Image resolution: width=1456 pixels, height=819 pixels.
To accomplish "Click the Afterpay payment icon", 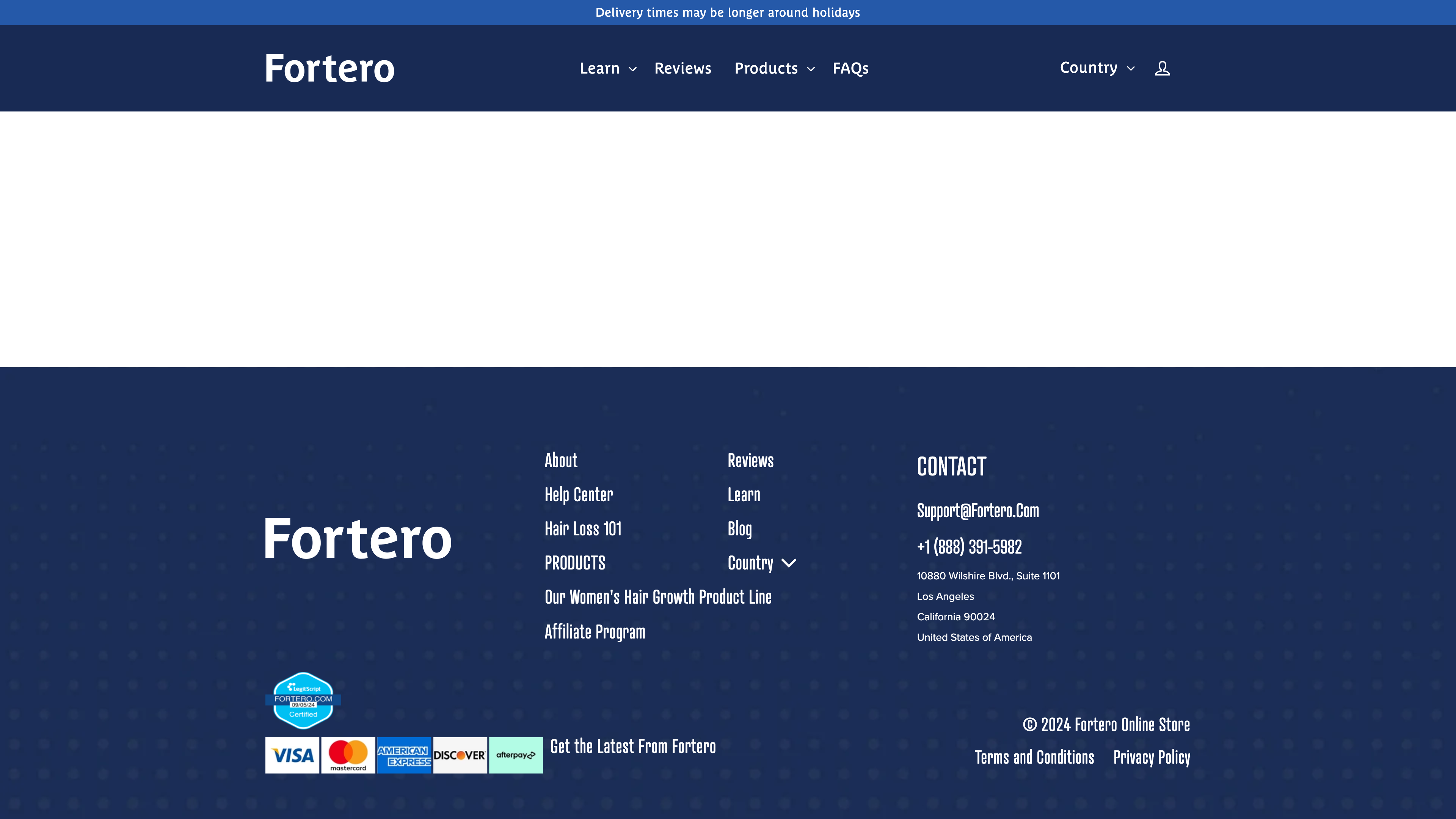I will 516,755.
